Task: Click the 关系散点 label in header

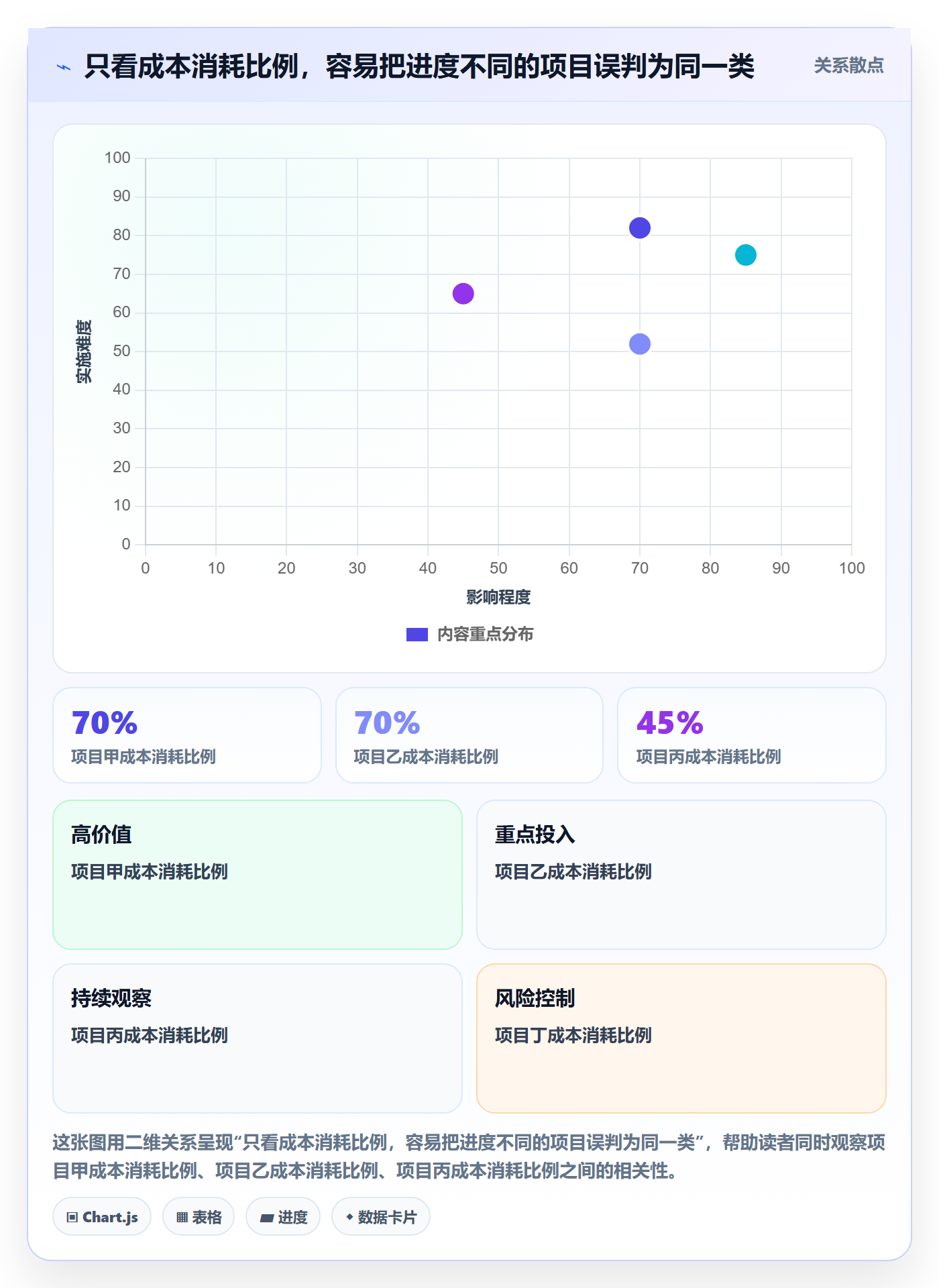Action: pos(848,65)
